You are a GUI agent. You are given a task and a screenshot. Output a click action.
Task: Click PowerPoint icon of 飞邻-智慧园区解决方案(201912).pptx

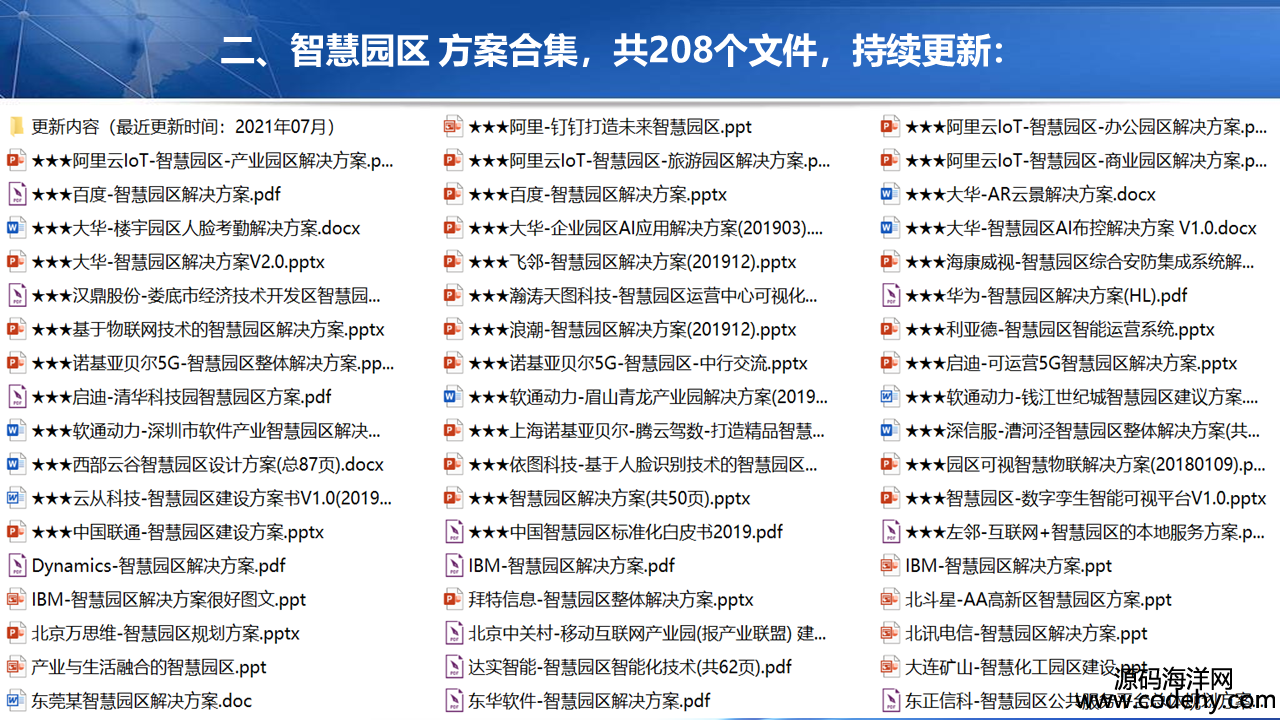tap(453, 262)
